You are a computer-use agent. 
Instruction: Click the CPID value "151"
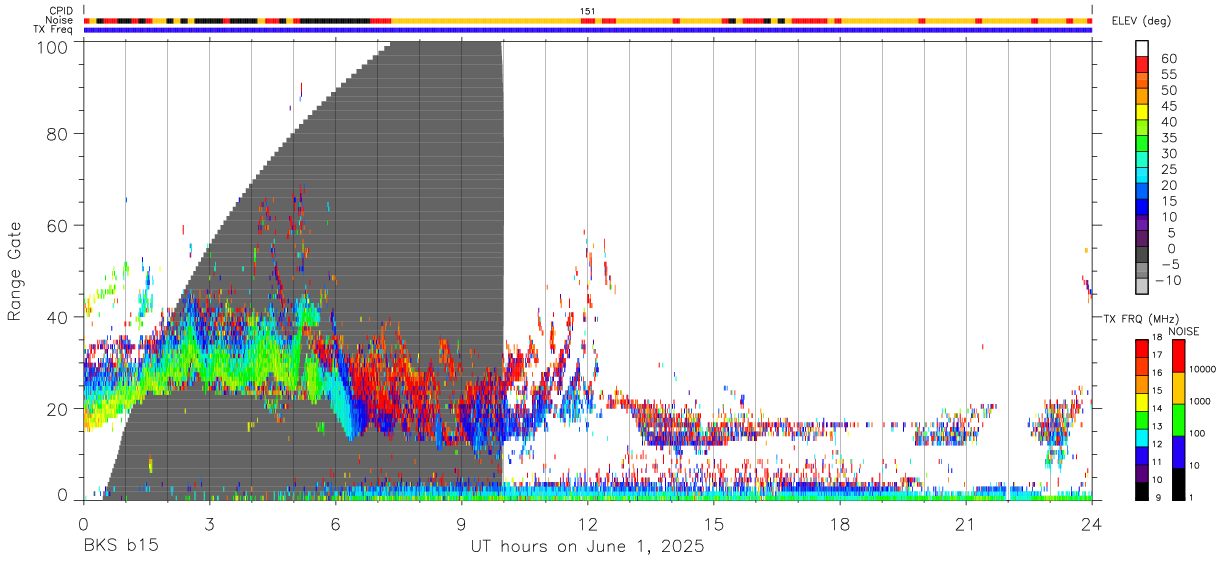pos(588,11)
